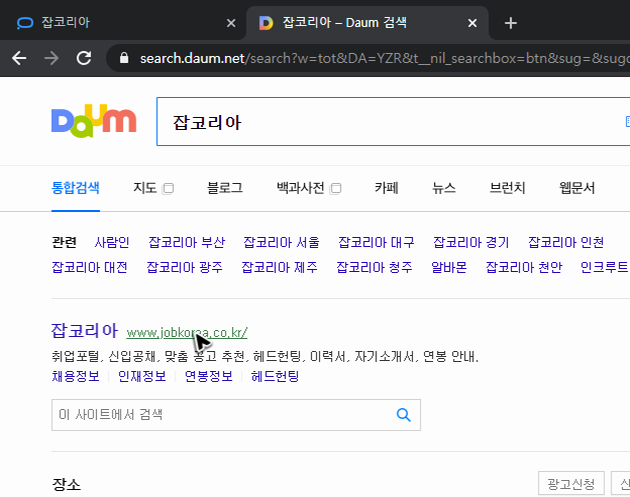The height and width of the screenshot is (497, 630).
Task: Open the 백과사전 tab
Action: click(300, 188)
